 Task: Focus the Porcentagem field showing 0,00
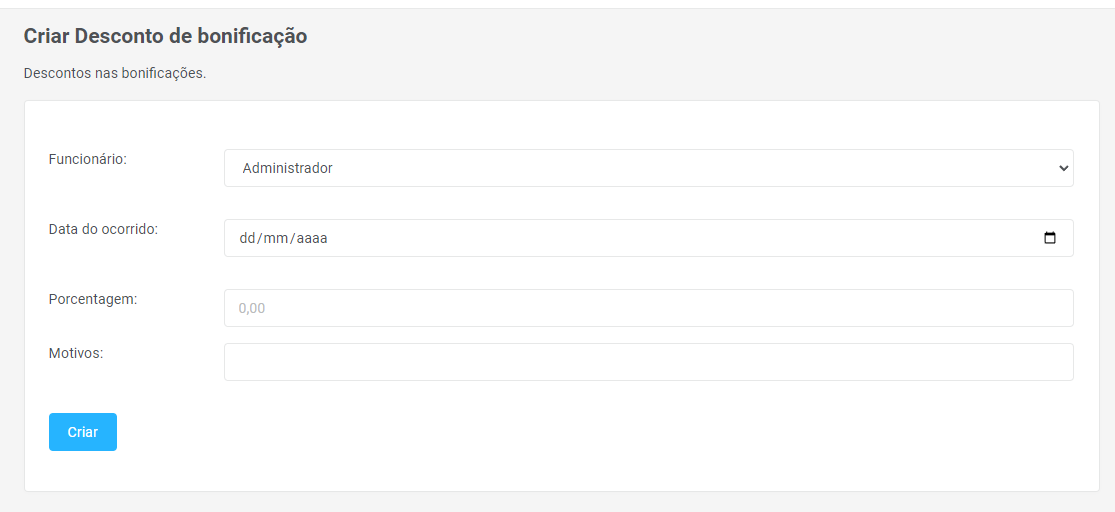pos(648,308)
